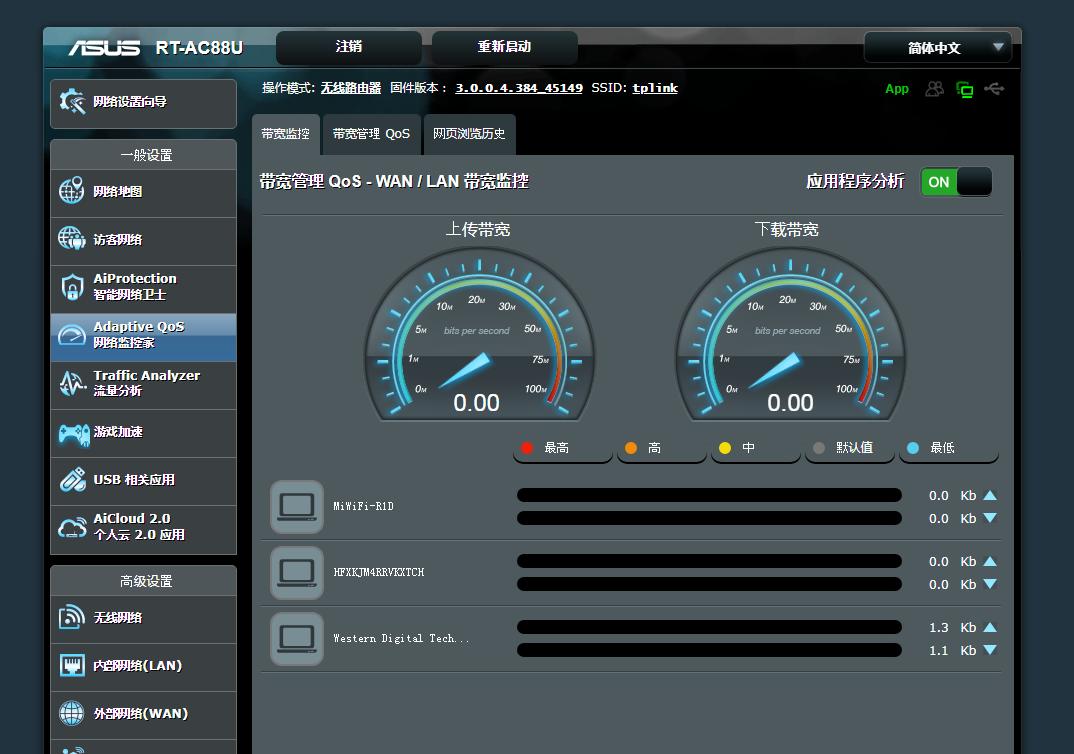Screen dimensions: 1074x754
Task: Click the Adaptive QoS sidebar icon
Action: point(72,336)
